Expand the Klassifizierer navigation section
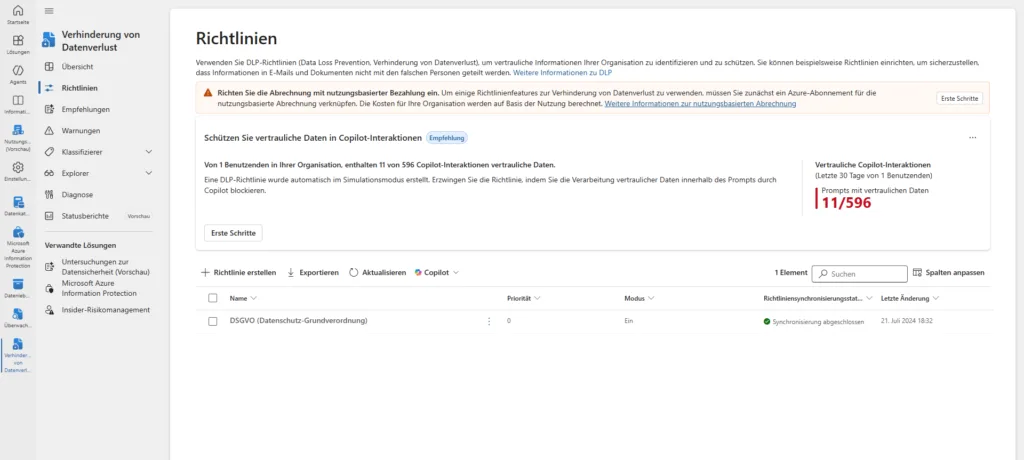This screenshot has width=1024, height=460. 149,152
